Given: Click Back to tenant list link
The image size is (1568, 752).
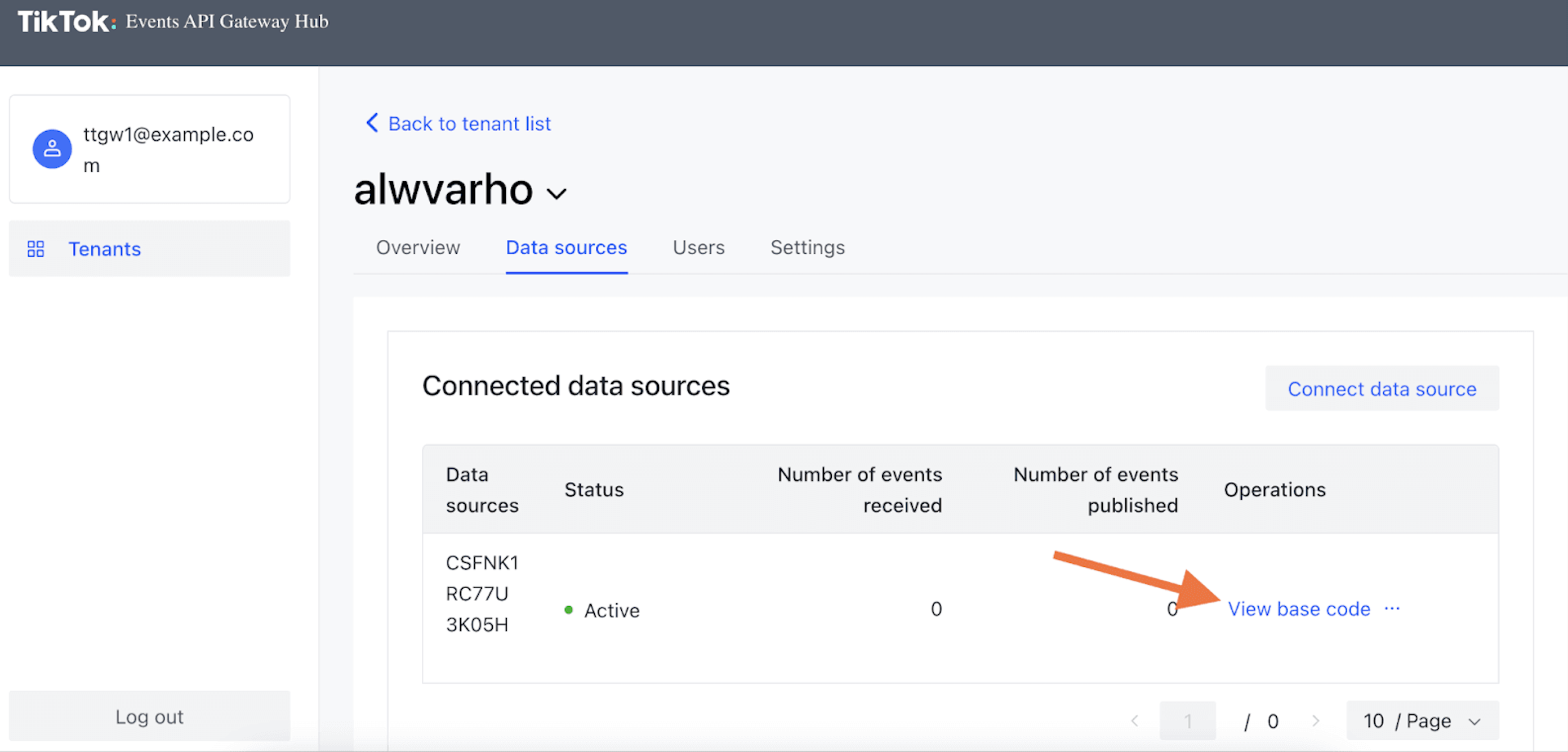Looking at the screenshot, I should [x=469, y=123].
